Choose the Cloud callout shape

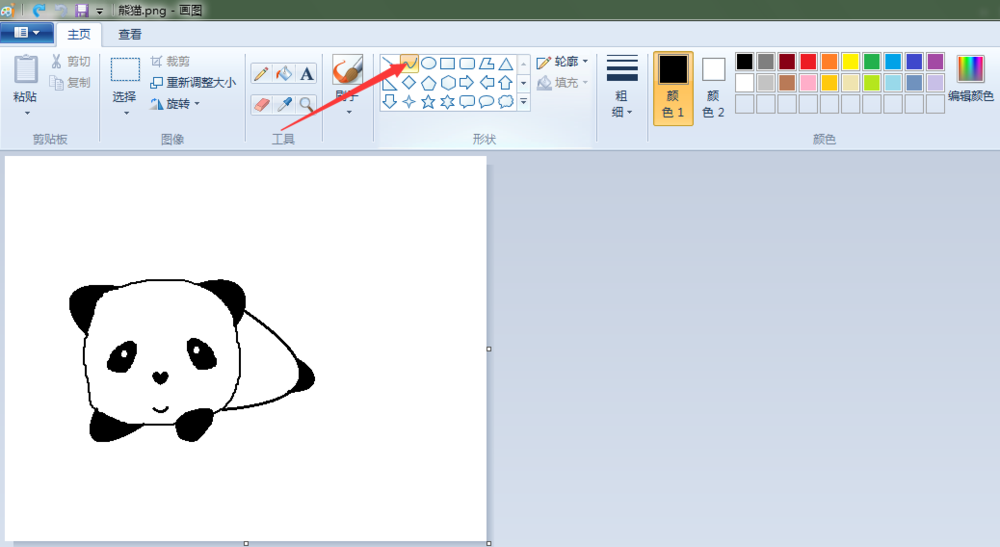click(x=506, y=101)
